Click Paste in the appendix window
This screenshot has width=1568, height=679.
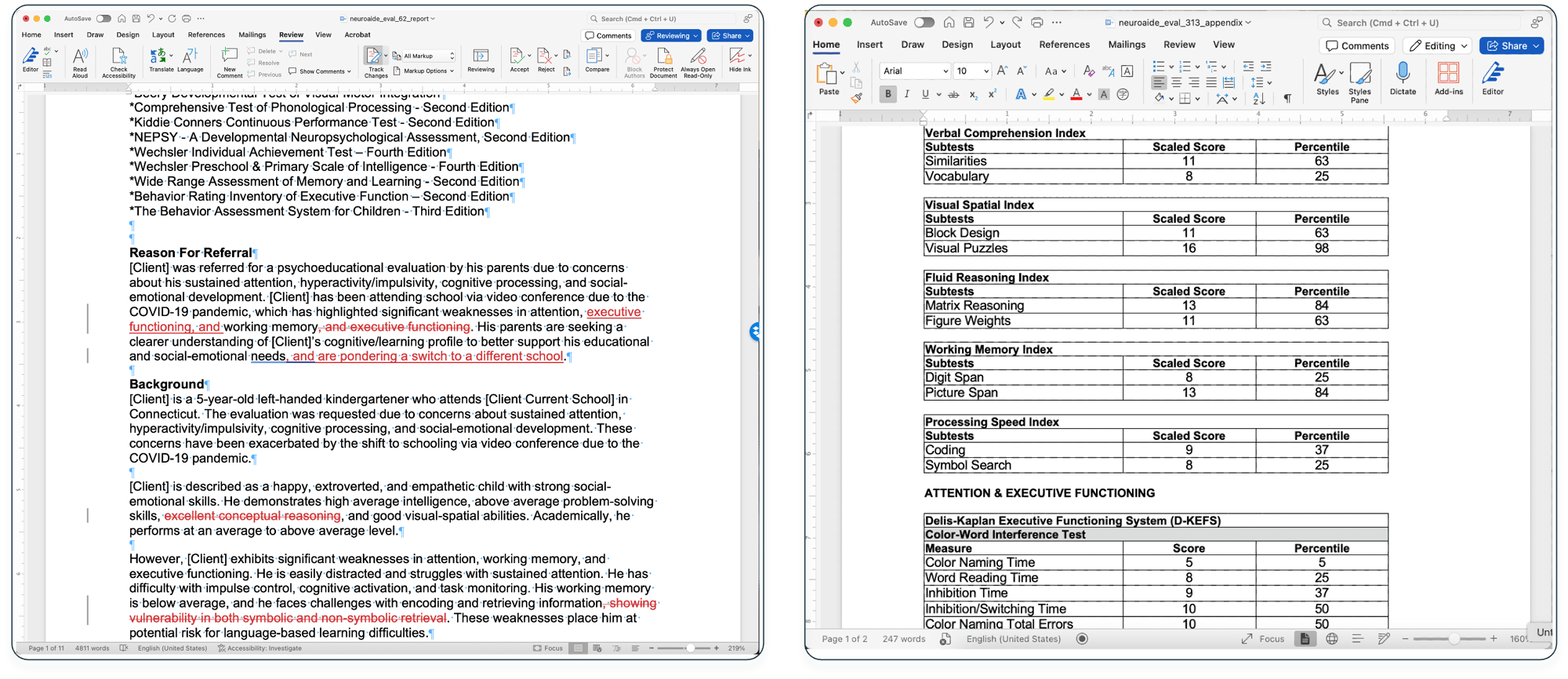pyautogui.click(x=828, y=80)
